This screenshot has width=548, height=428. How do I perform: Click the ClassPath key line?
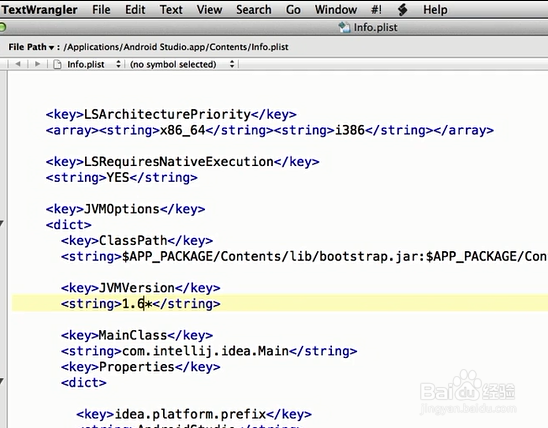(137, 240)
